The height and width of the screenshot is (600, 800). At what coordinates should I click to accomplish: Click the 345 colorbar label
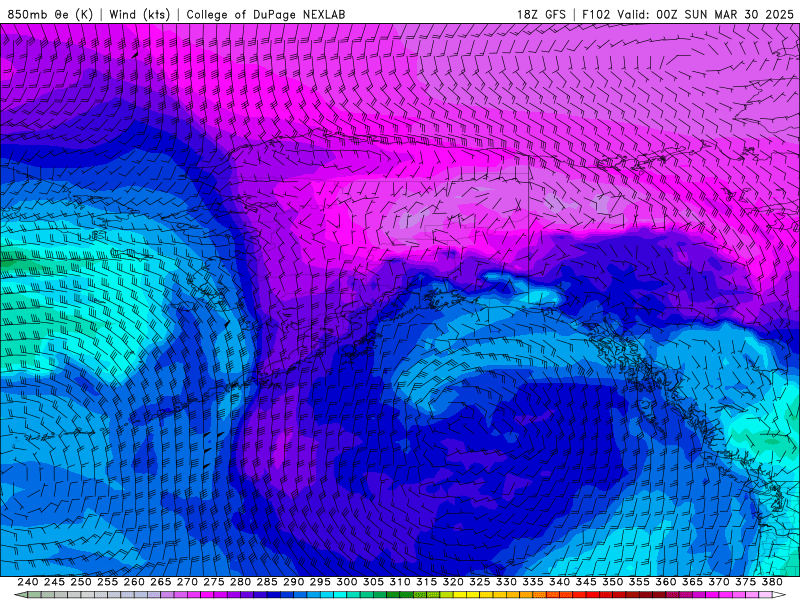tap(586, 582)
